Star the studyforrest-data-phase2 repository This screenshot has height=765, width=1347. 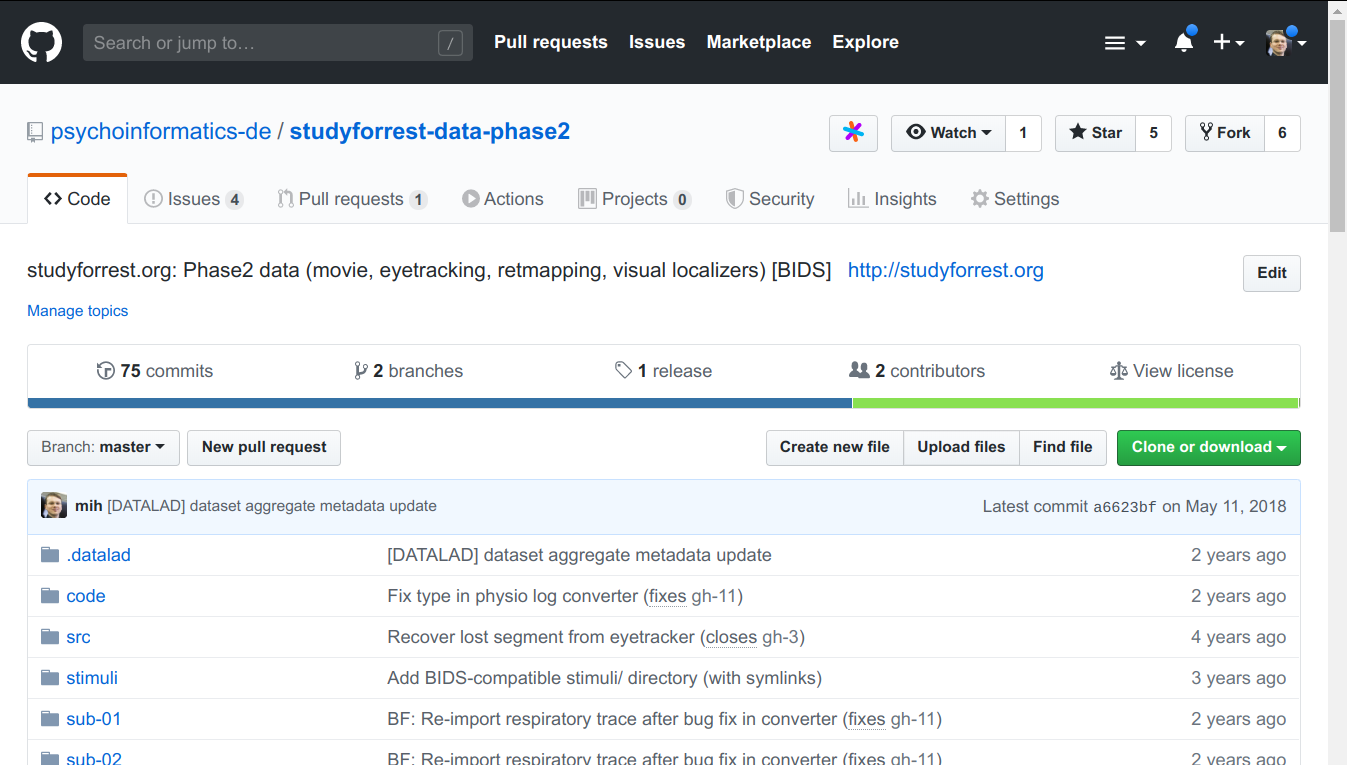tap(1096, 133)
